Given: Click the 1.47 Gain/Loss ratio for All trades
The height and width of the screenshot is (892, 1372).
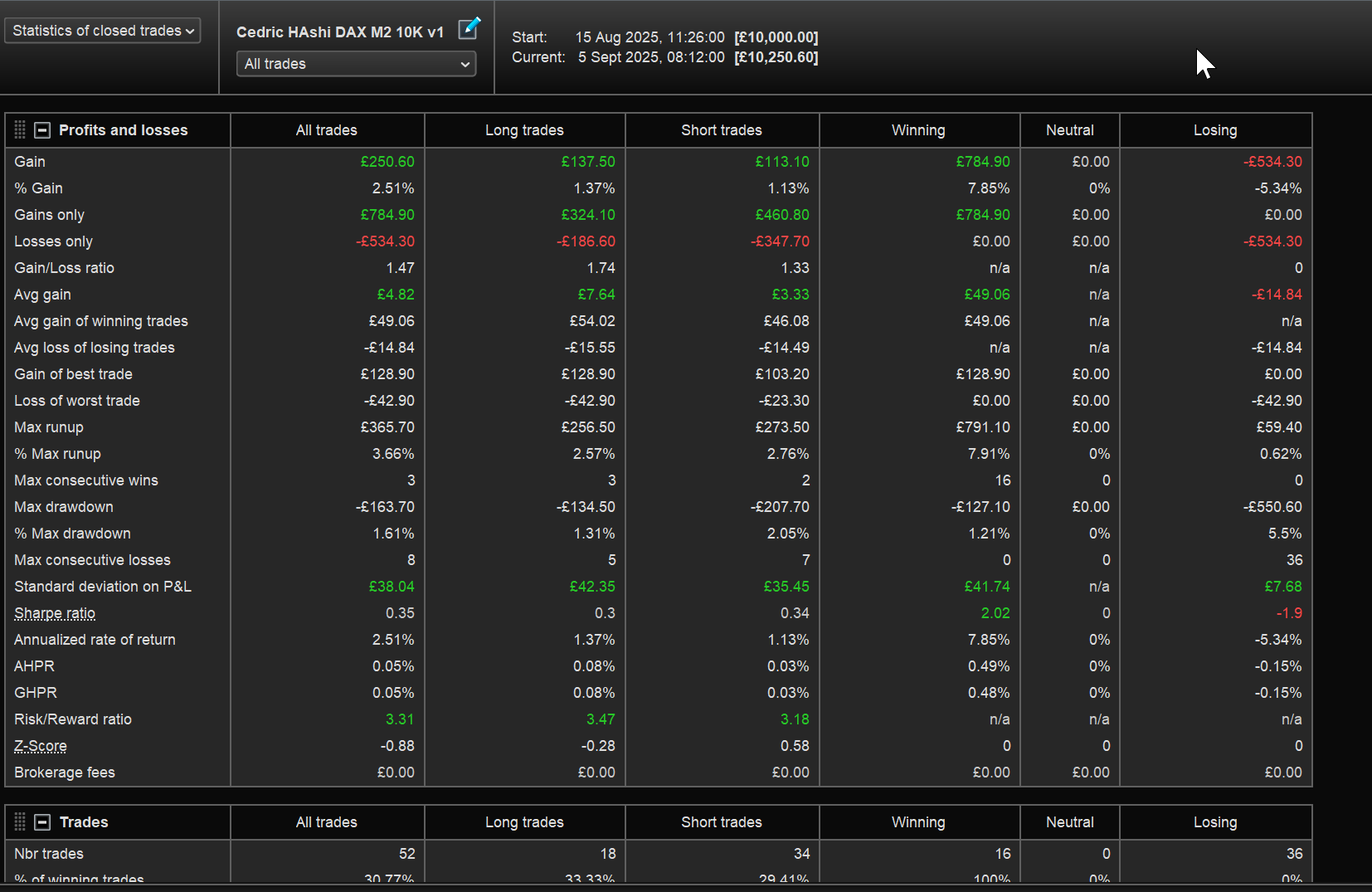Looking at the screenshot, I should pyautogui.click(x=401, y=268).
